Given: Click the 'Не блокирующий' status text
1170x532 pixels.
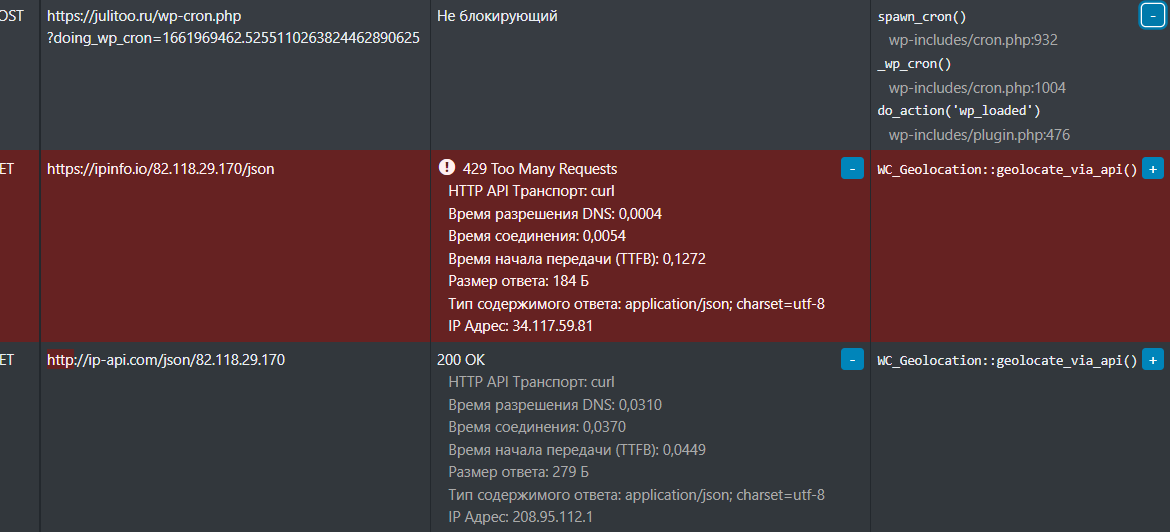Looking at the screenshot, I should [497, 16].
